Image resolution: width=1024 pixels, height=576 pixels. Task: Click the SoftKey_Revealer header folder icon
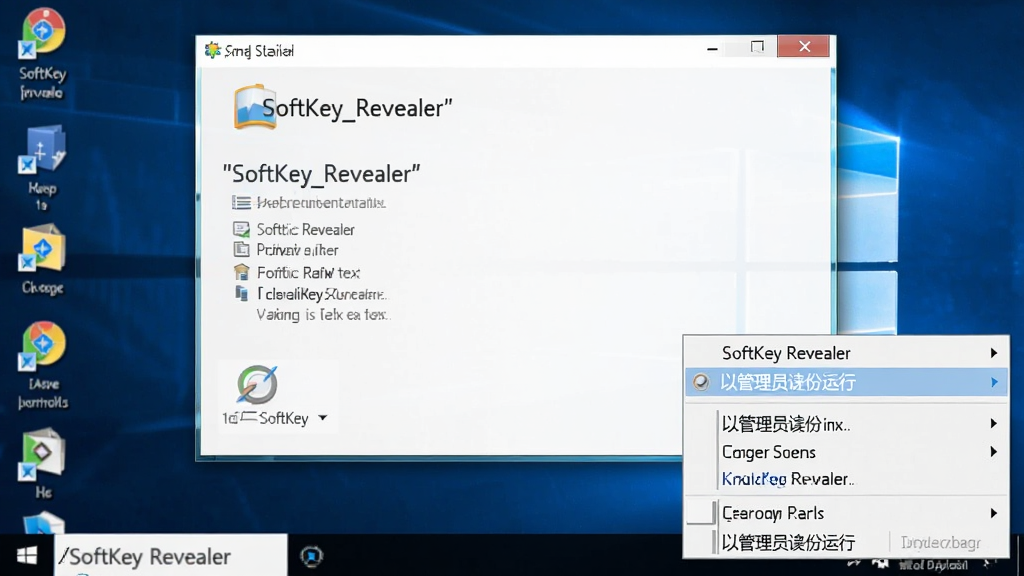(255, 106)
